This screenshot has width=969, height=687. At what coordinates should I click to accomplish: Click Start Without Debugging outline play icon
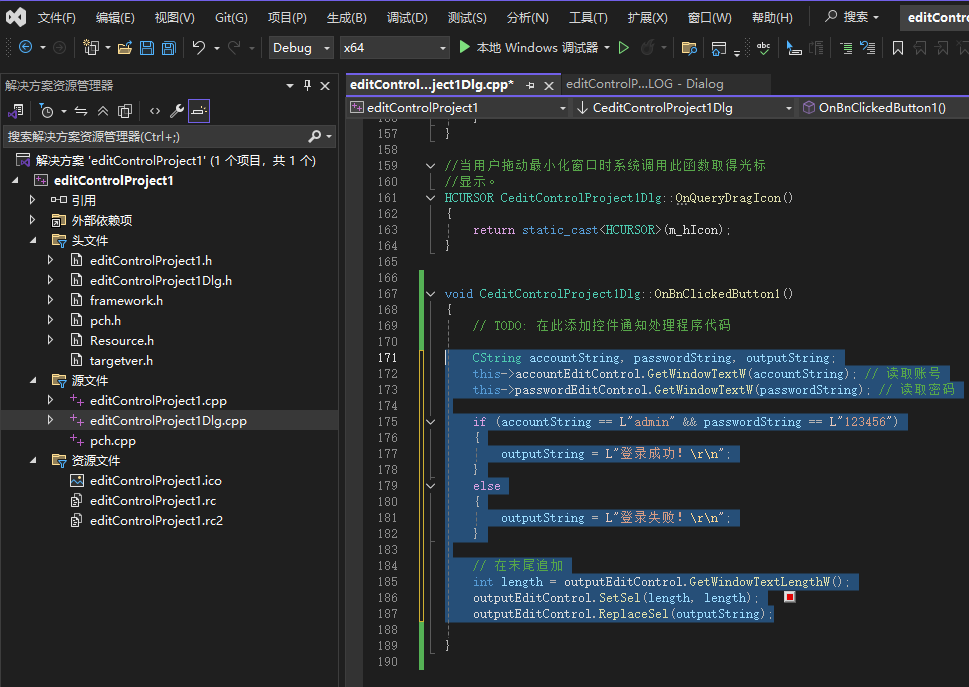[624, 48]
